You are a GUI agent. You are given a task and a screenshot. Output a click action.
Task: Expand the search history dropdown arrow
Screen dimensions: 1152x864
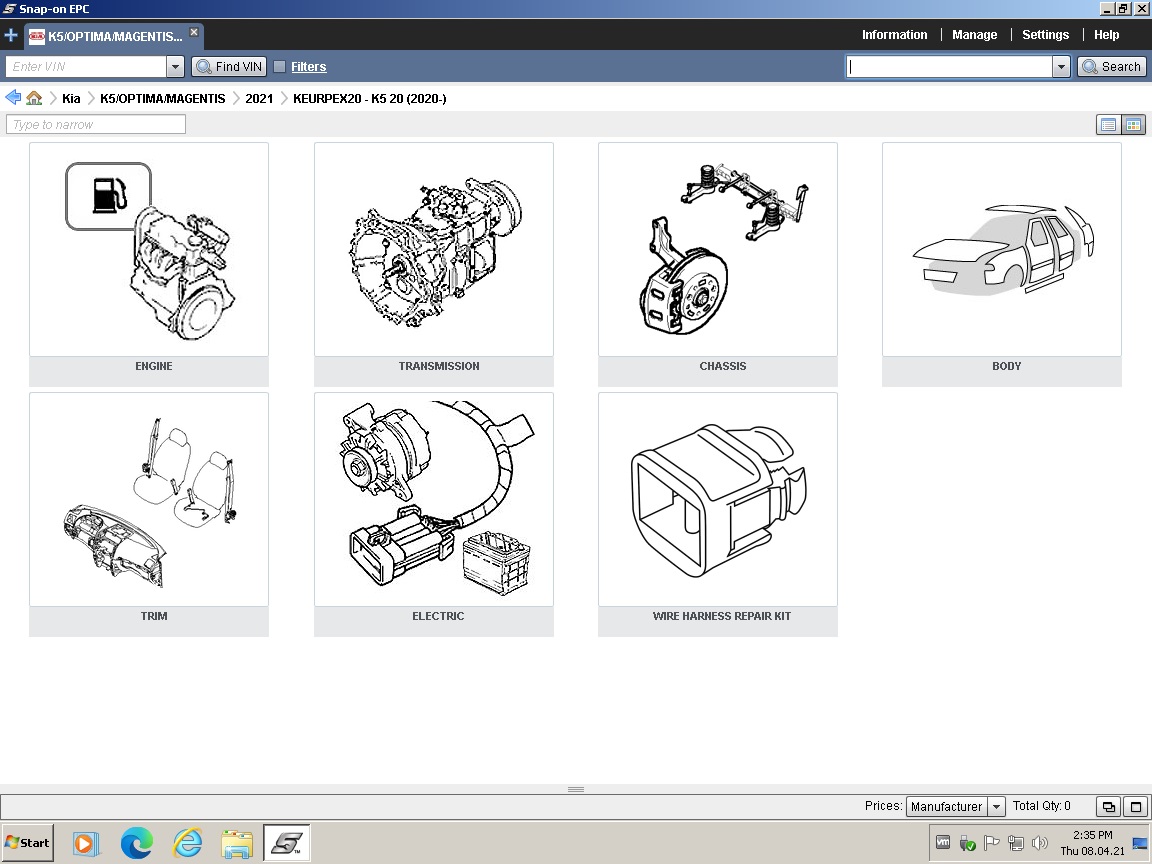point(1061,67)
